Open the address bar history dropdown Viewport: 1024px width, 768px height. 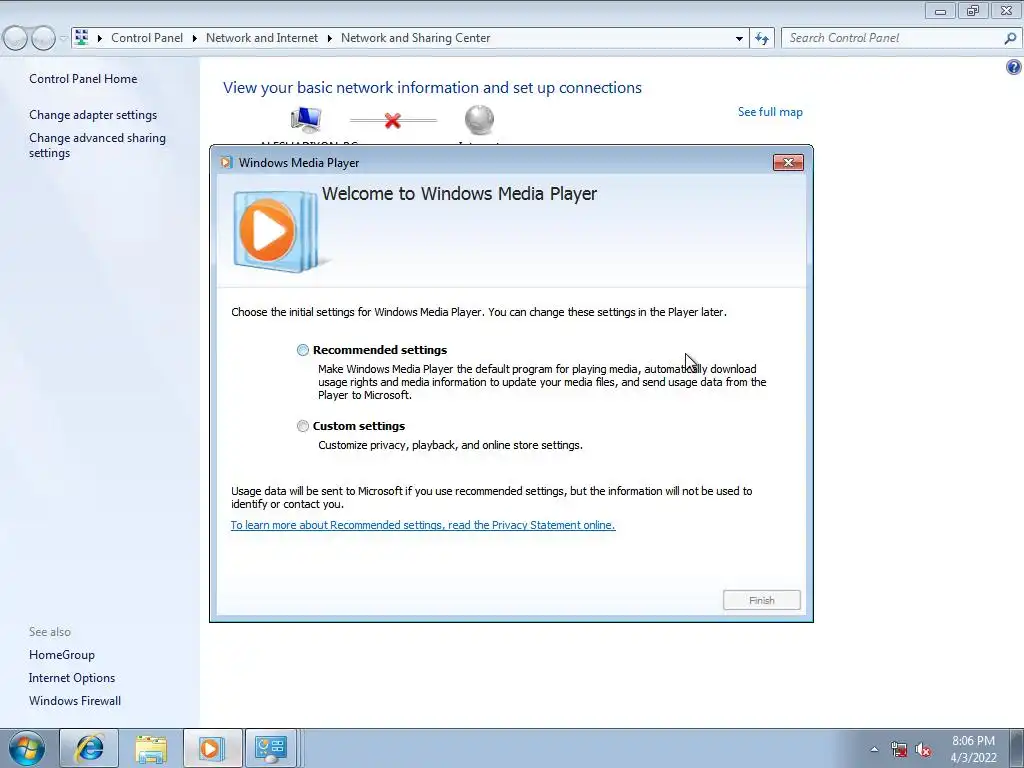point(739,39)
